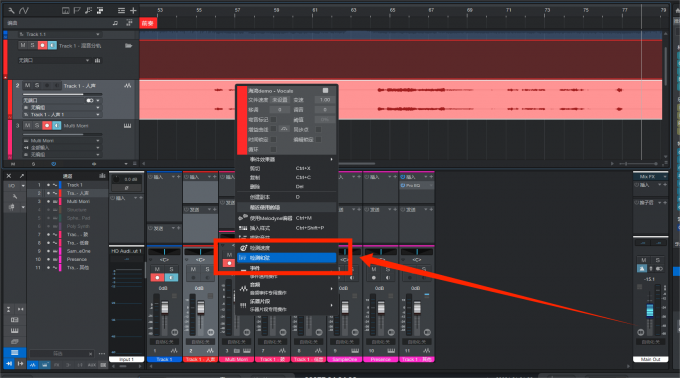Tick the loop checkbox in event inspector

[274, 150]
